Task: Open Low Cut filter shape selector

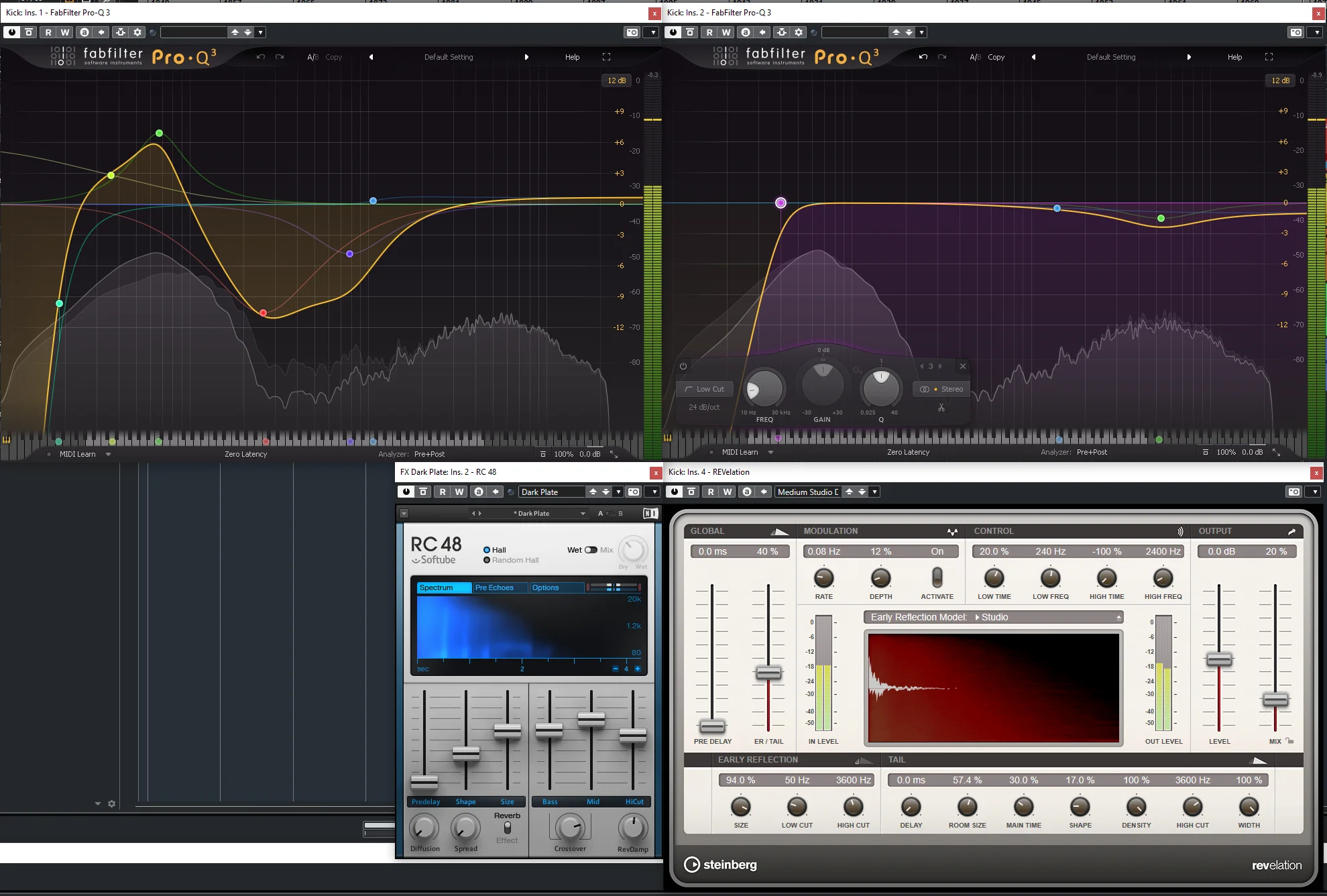Action: point(704,389)
